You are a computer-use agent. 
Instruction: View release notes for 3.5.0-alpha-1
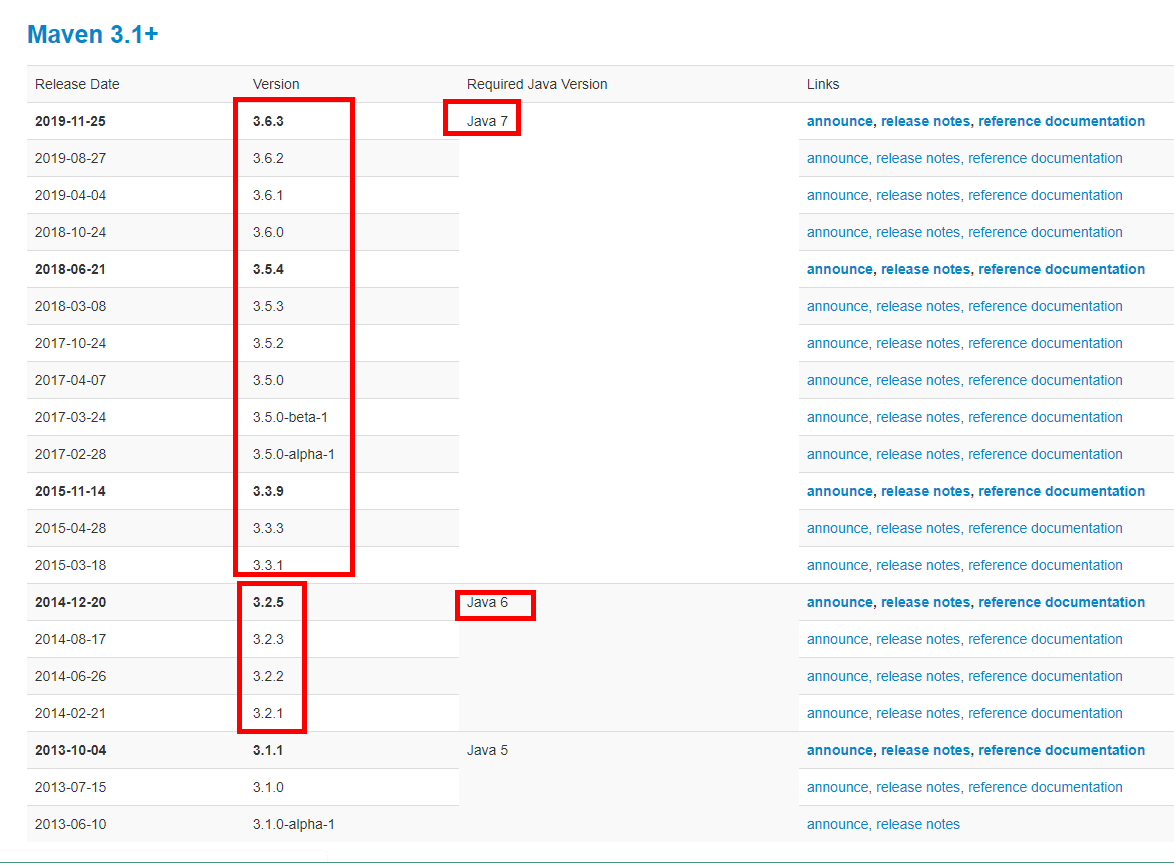click(x=918, y=454)
